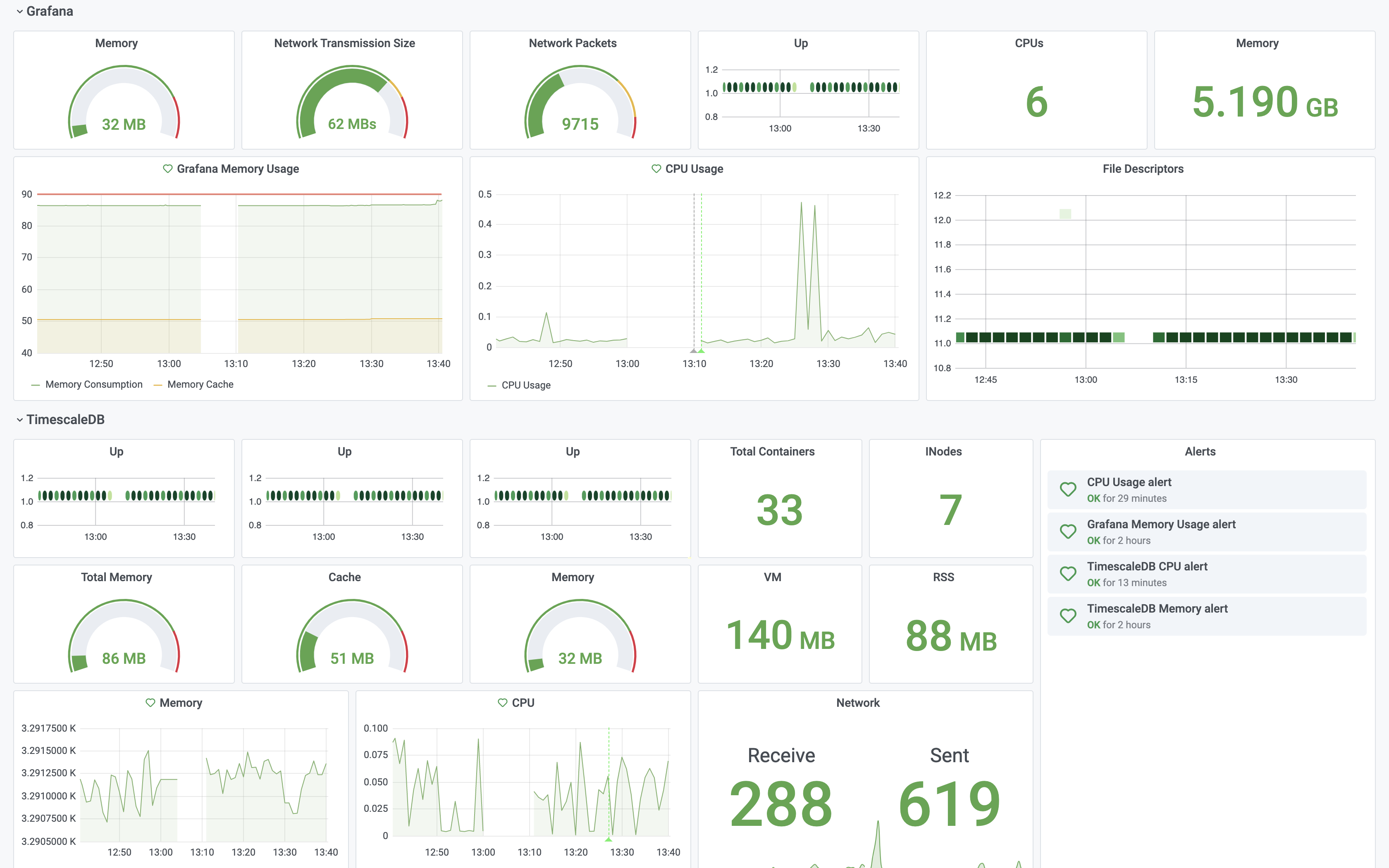1389x868 pixels.
Task: Collapse the TimescaleDB row chevron
Action: click(x=19, y=420)
